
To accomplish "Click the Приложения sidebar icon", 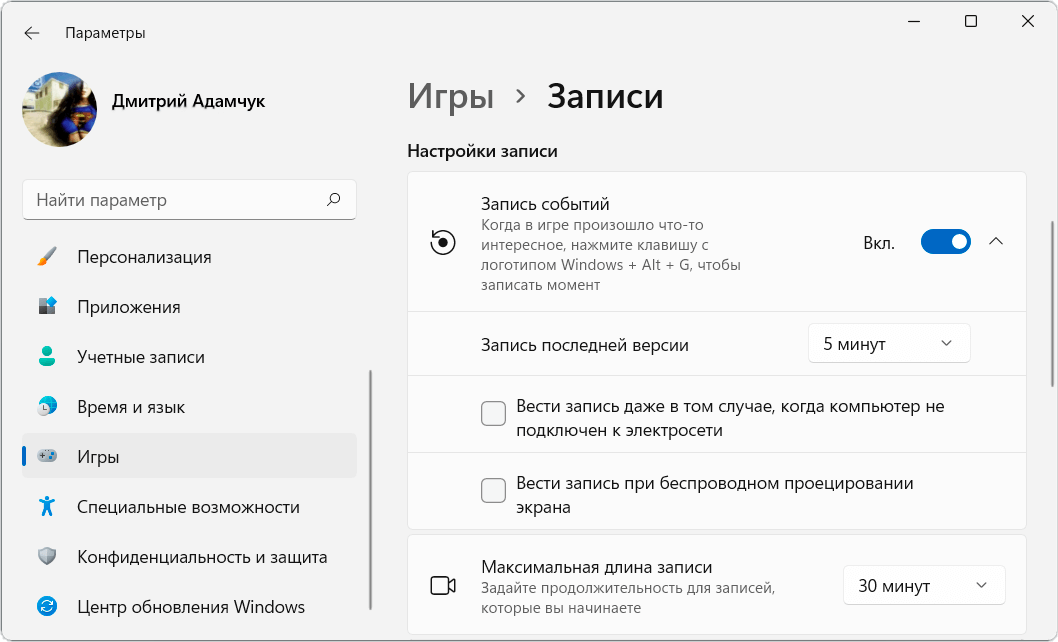I will (47, 307).
